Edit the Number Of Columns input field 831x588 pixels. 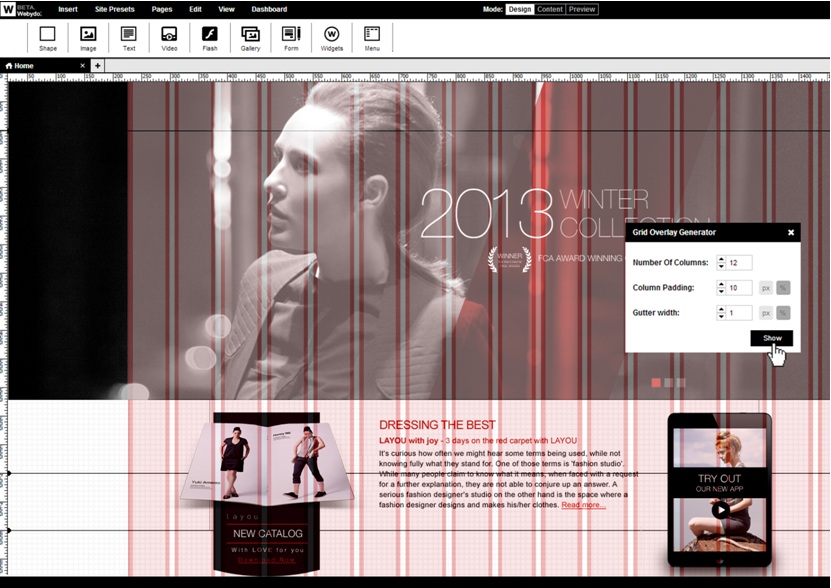coord(737,262)
